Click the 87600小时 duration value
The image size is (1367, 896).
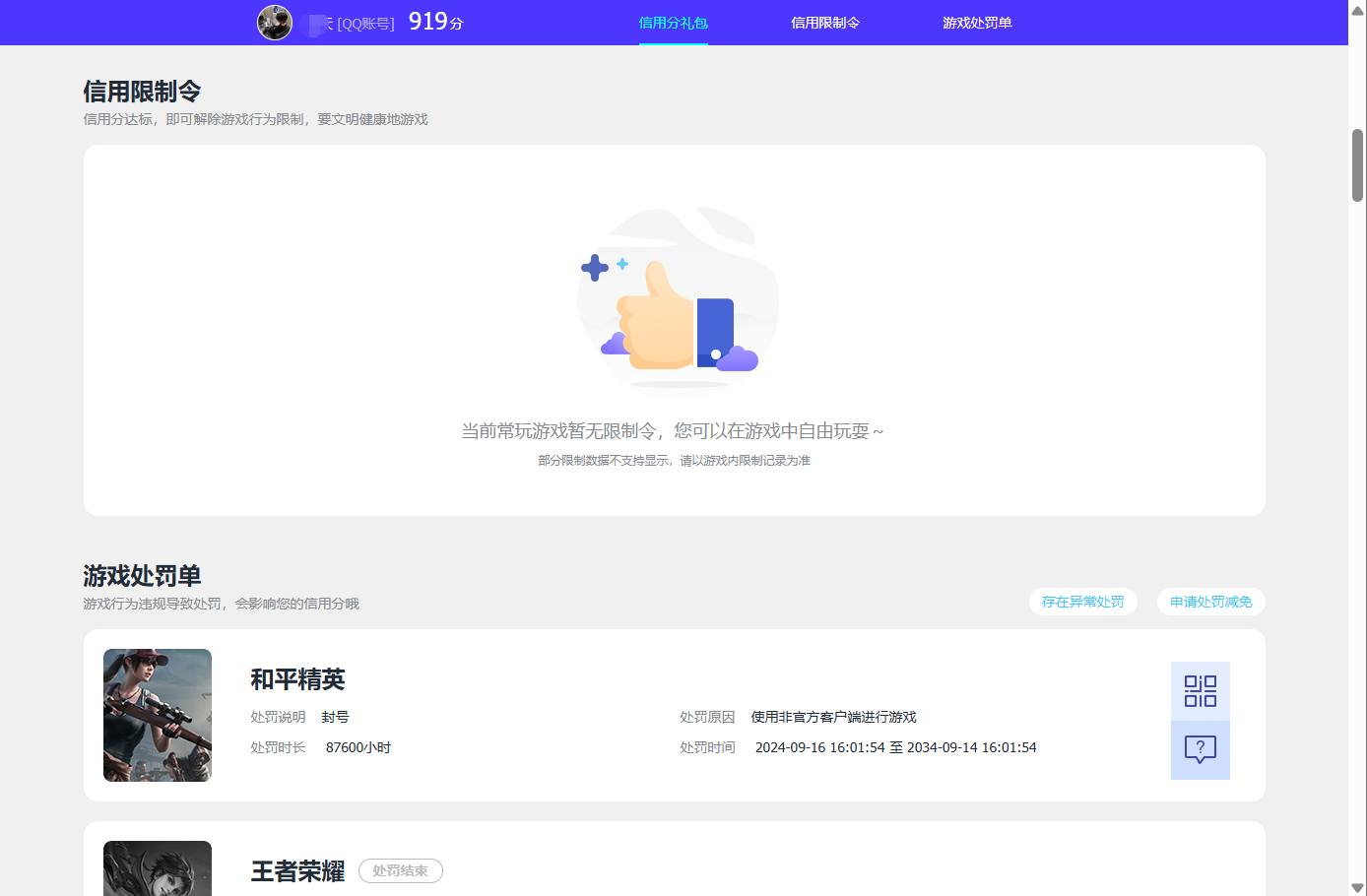[358, 747]
